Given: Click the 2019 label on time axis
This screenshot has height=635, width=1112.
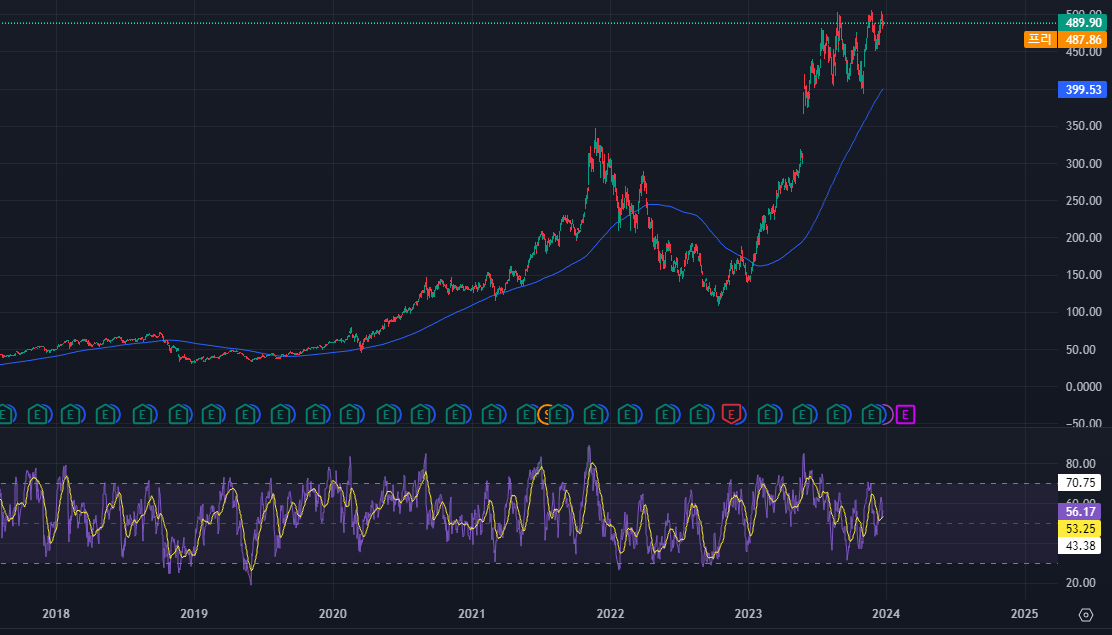Looking at the screenshot, I should [x=194, y=614].
